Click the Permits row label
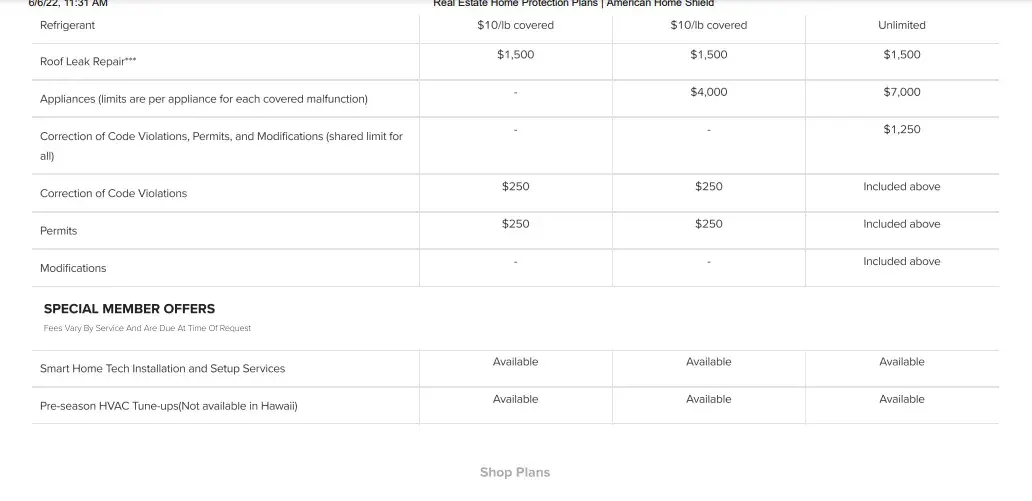The width and height of the screenshot is (1032, 501). click(58, 231)
